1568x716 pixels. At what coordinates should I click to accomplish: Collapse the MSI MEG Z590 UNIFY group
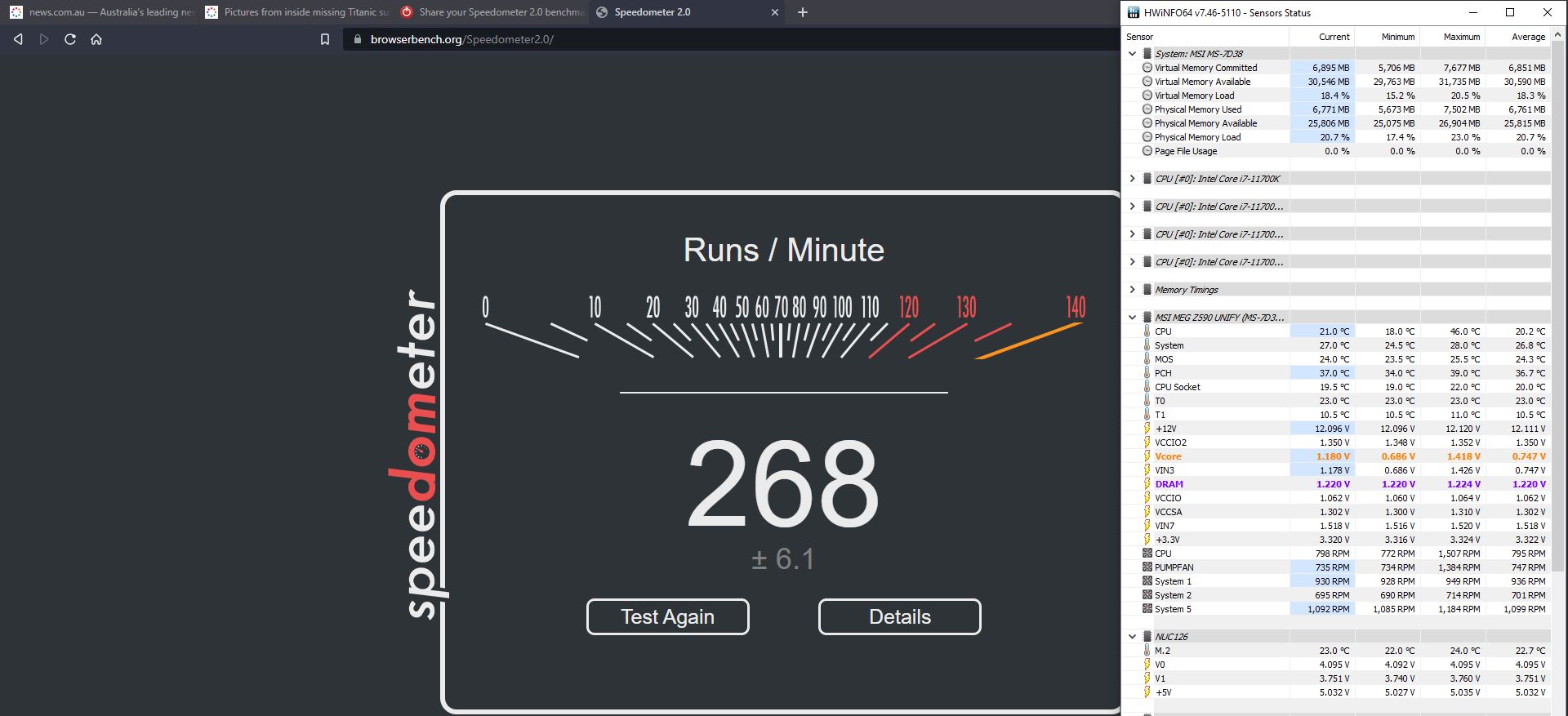1132,318
